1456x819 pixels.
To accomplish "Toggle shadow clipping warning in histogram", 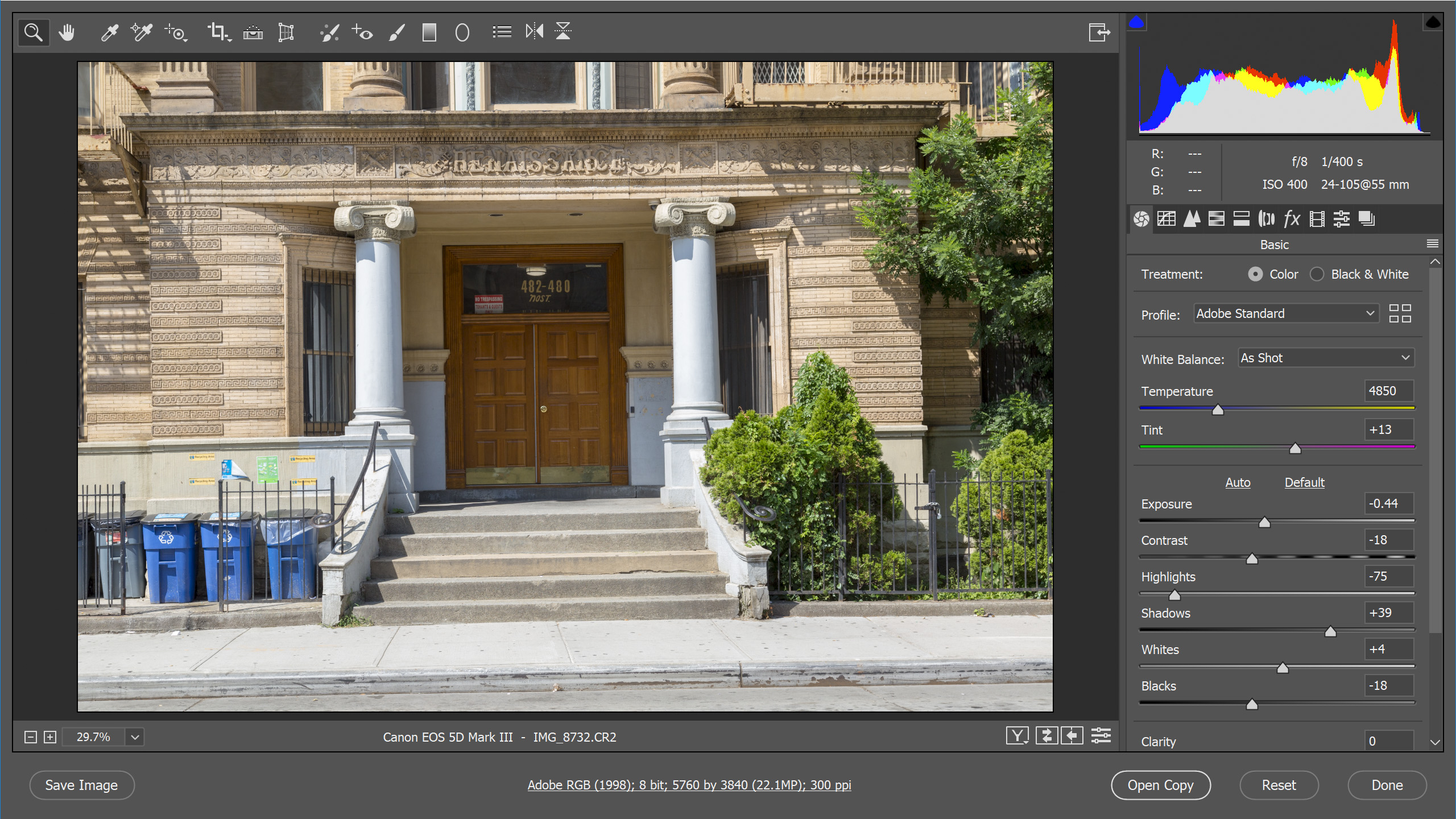I will [1137, 23].
